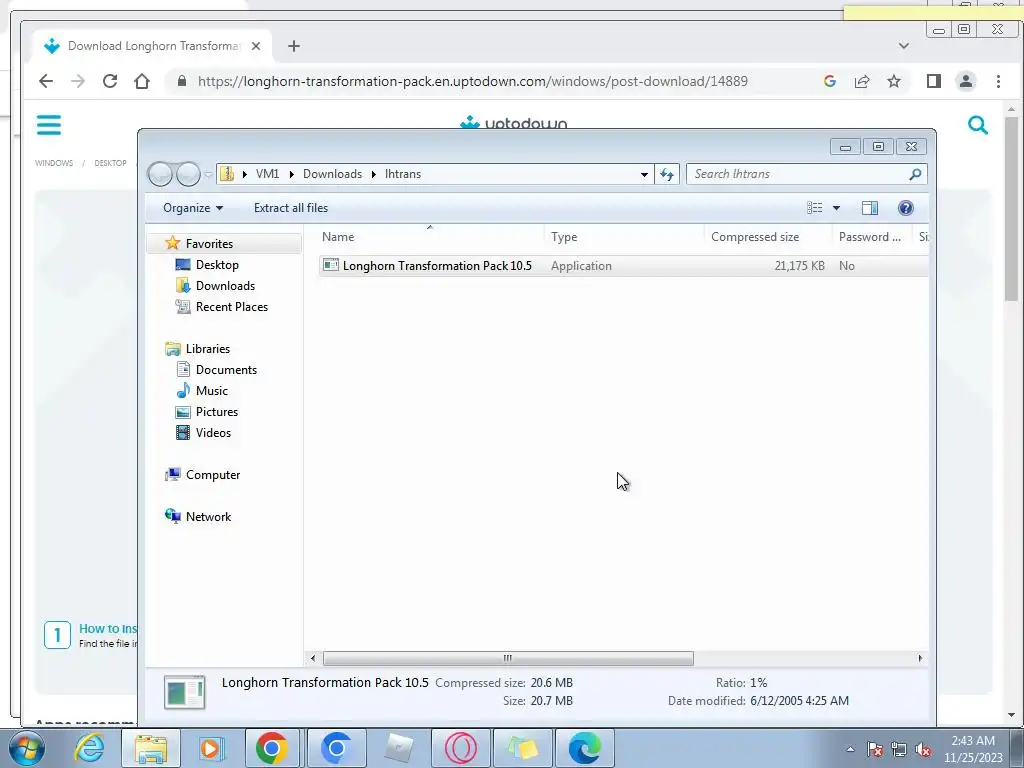Launch Windows Media Player from taskbar
This screenshot has width=1024, height=768.
pyautogui.click(x=211, y=748)
